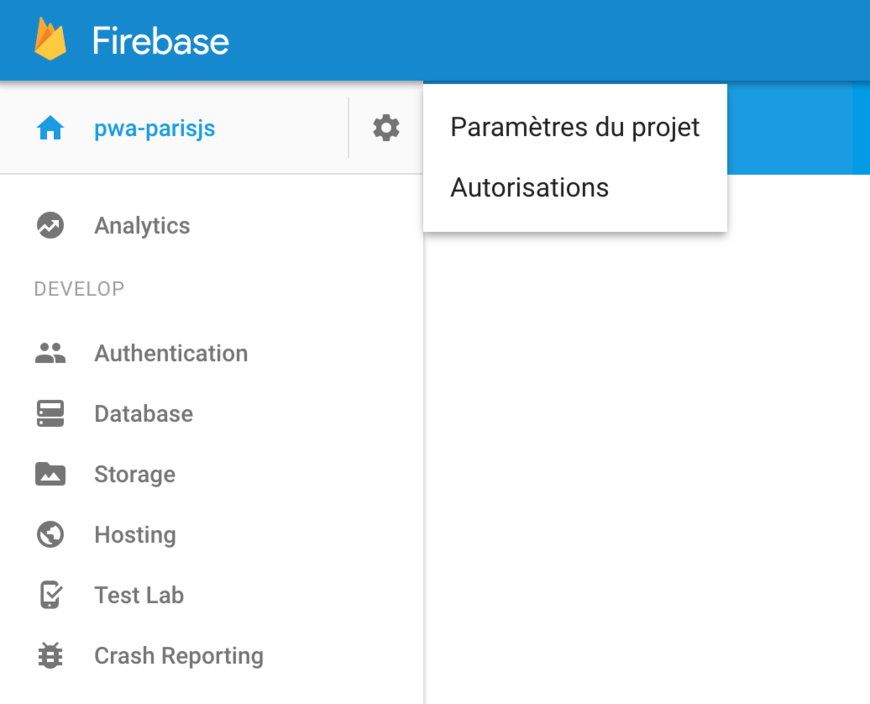Open the Hosting section
Image resolution: width=870 pixels, height=704 pixels.
click(x=135, y=534)
